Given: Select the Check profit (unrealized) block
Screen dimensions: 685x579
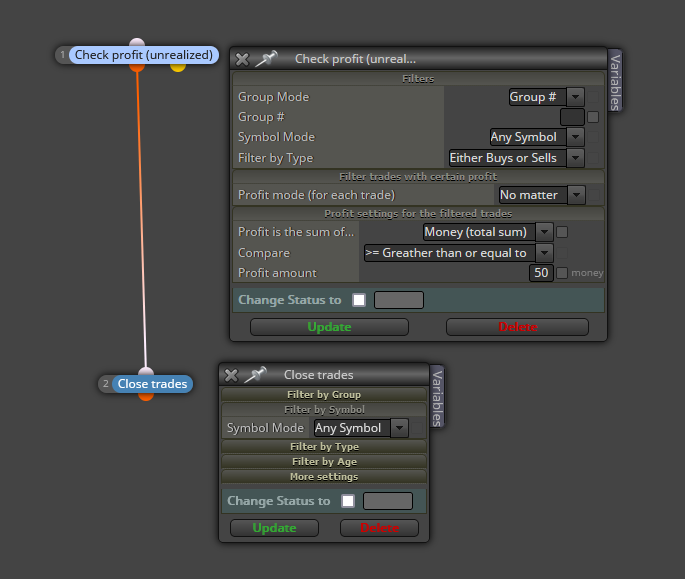Looking at the screenshot, I should (144, 55).
